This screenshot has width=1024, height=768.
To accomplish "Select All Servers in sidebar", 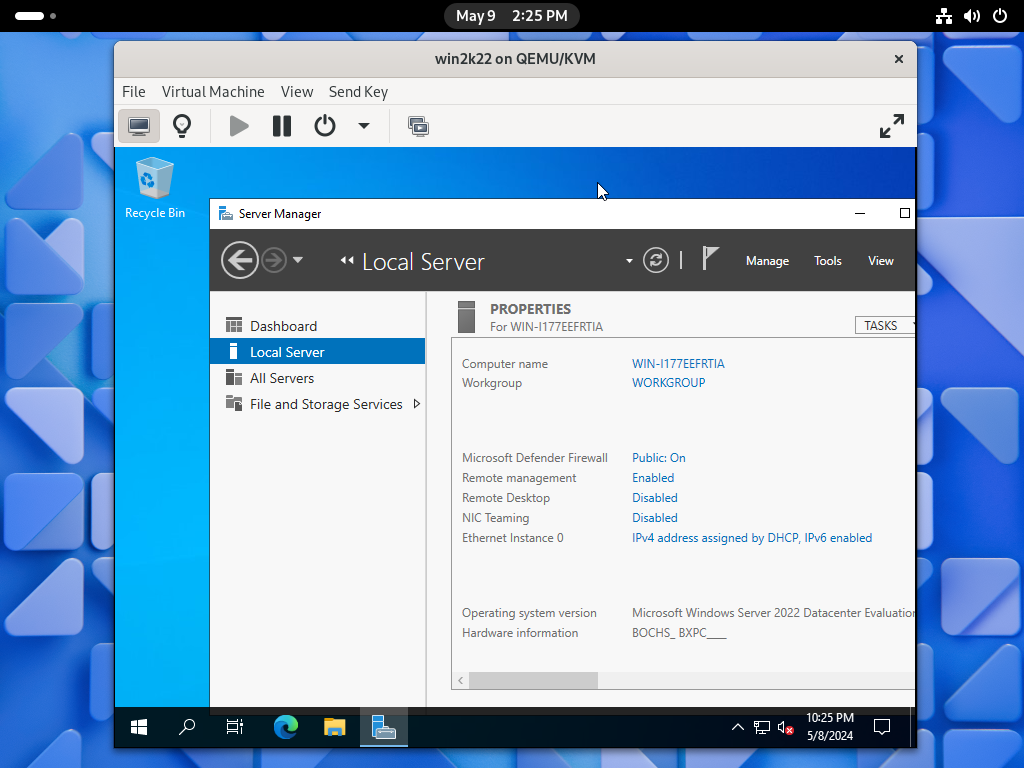I will click(282, 378).
